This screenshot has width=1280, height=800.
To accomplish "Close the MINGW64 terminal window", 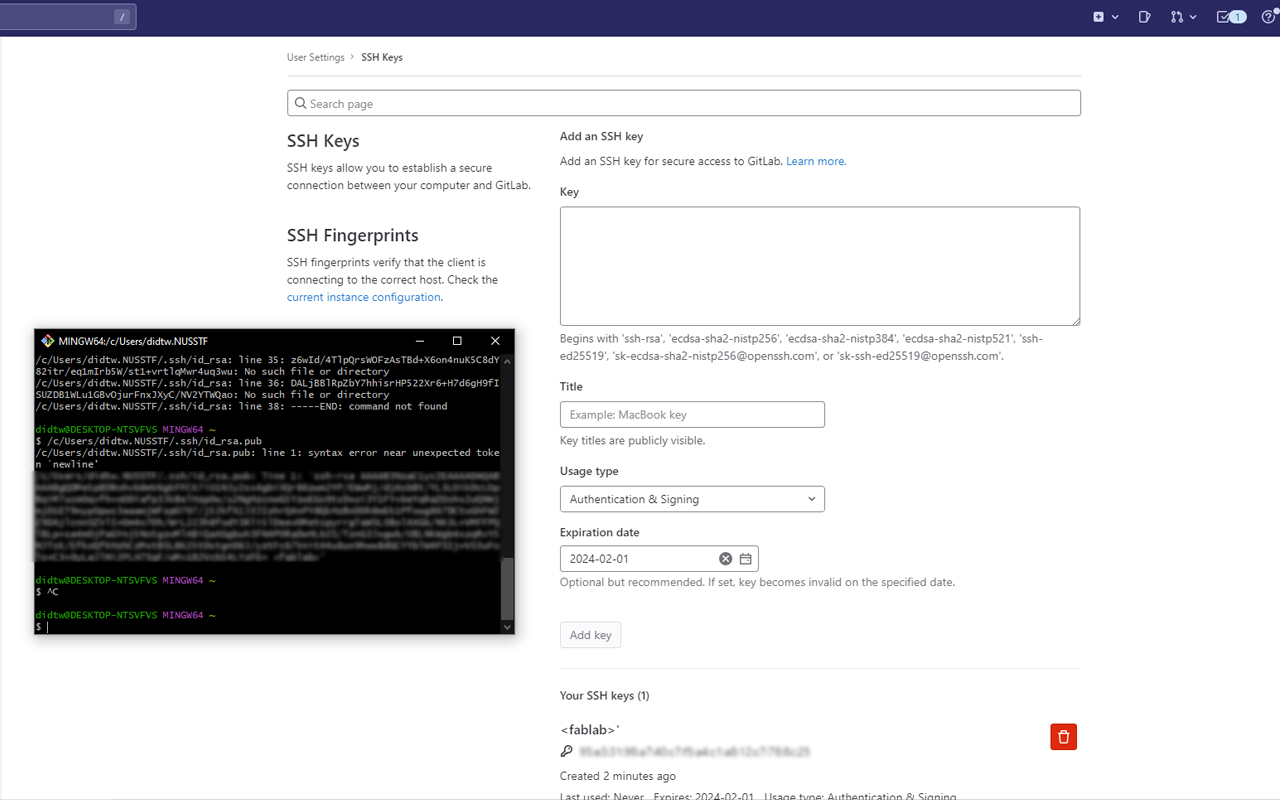I will click(495, 341).
